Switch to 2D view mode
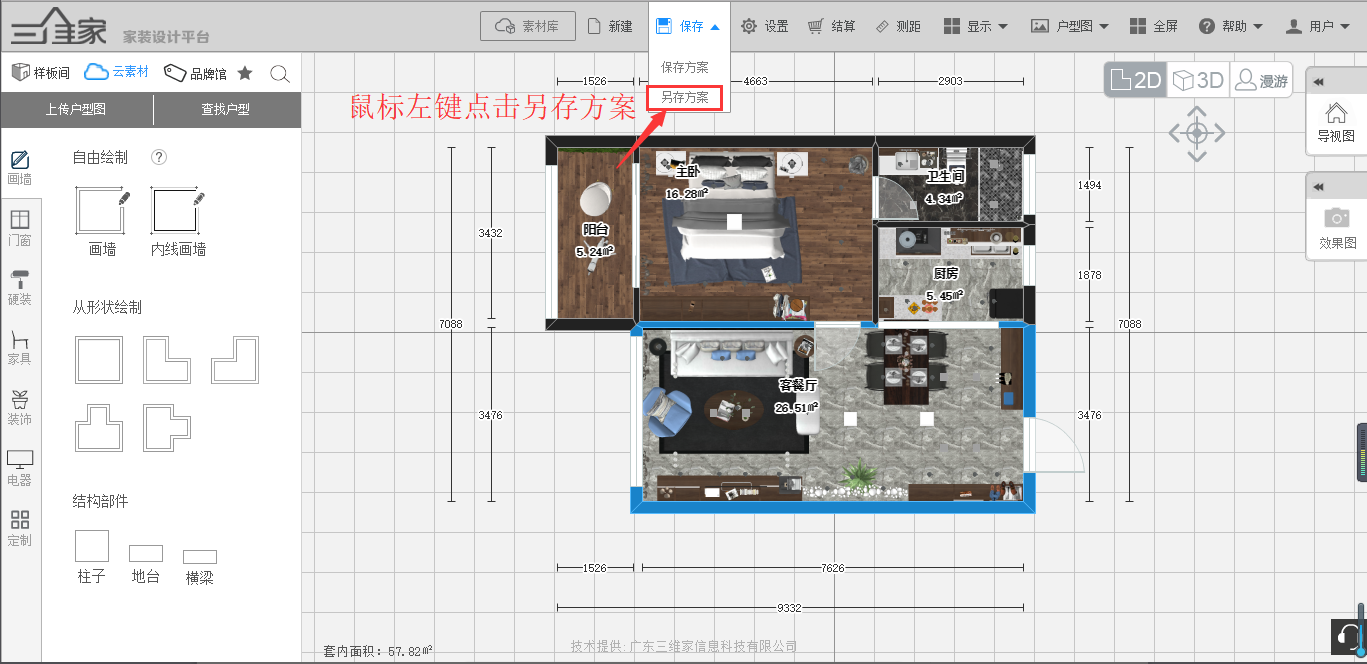This screenshot has height=664, width=1367. coord(1136,81)
